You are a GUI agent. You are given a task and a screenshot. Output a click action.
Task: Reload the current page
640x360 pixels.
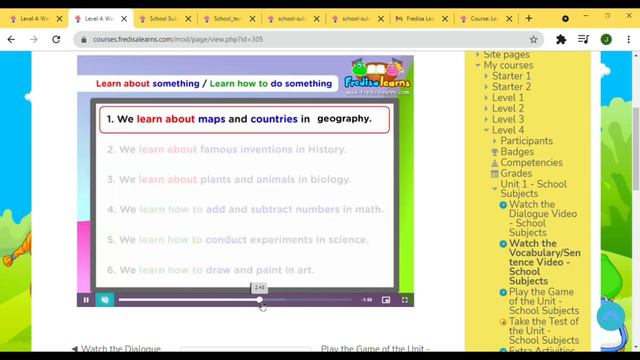(56, 40)
